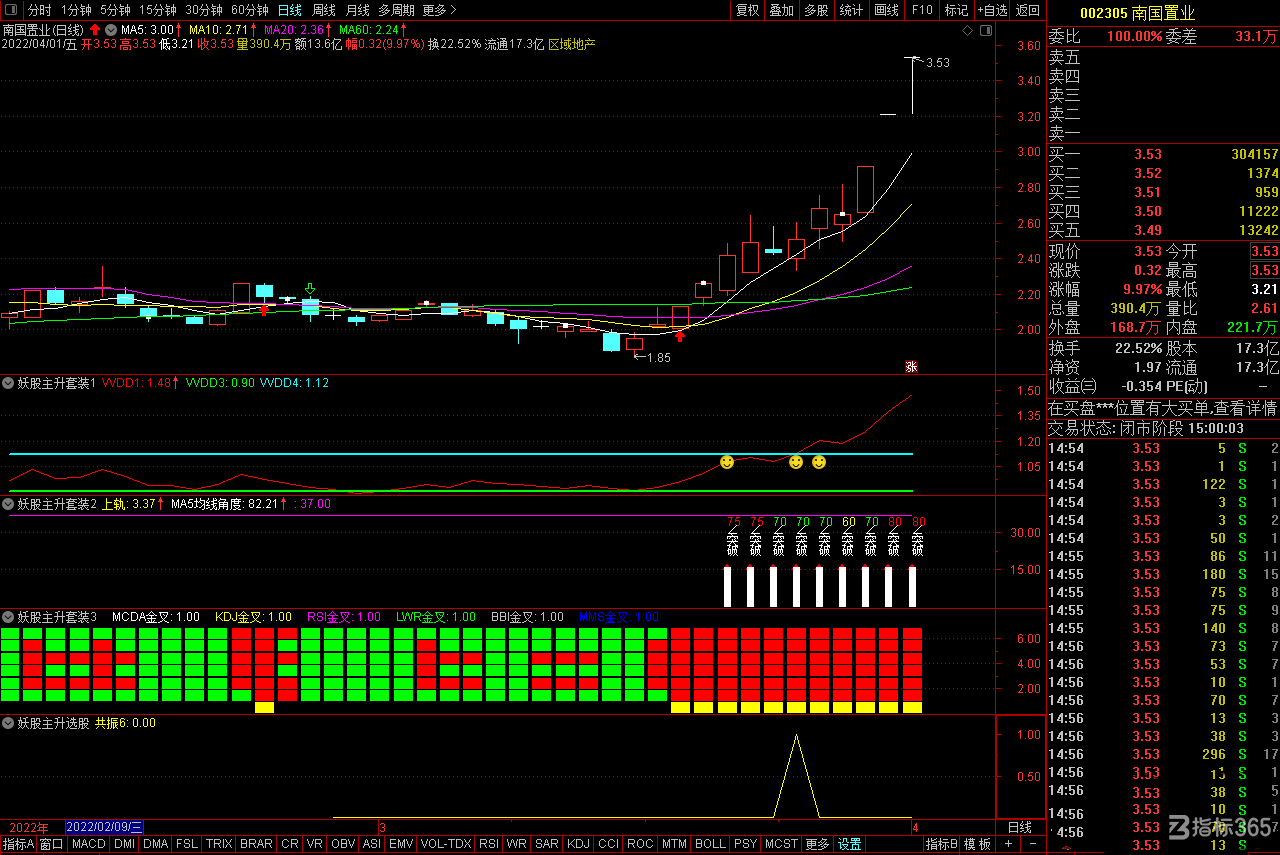
Task: Expand the 更多 periods dropdown
Action: click(439, 10)
